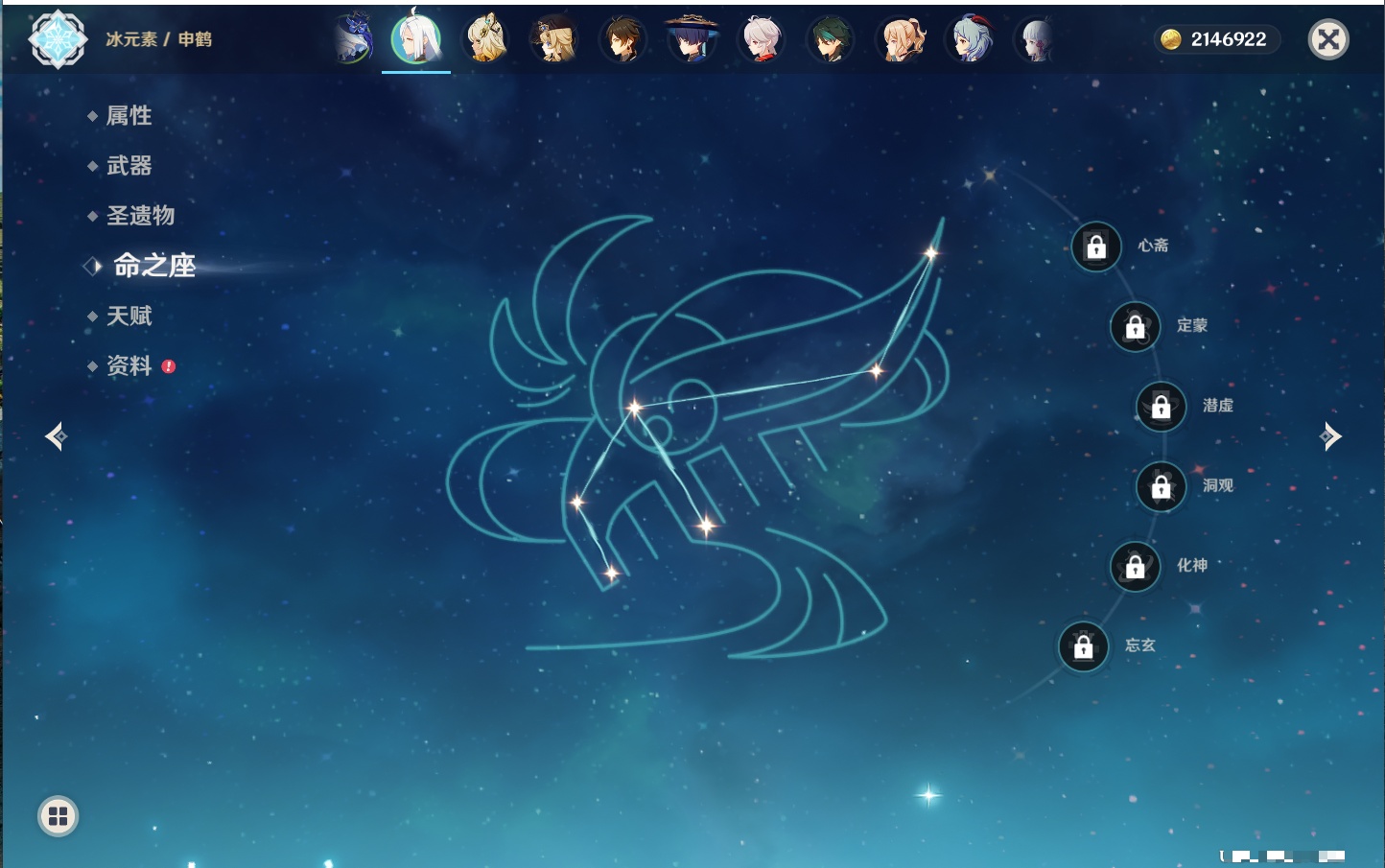Click the locked 洞观 constellation node
Viewport: 1385px width, 868px height.
(1162, 487)
